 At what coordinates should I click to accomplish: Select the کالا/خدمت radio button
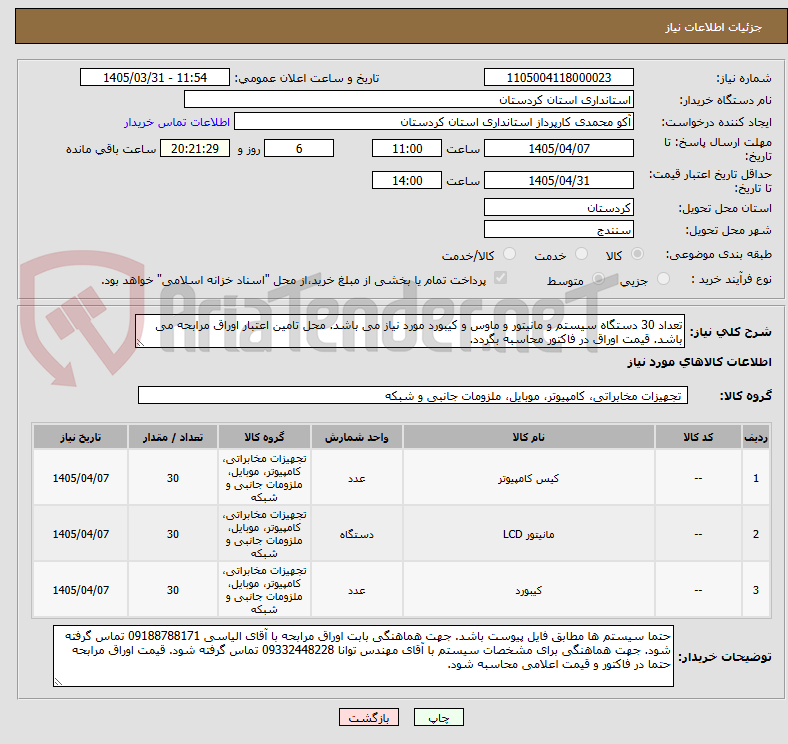(x=509, y=254)
